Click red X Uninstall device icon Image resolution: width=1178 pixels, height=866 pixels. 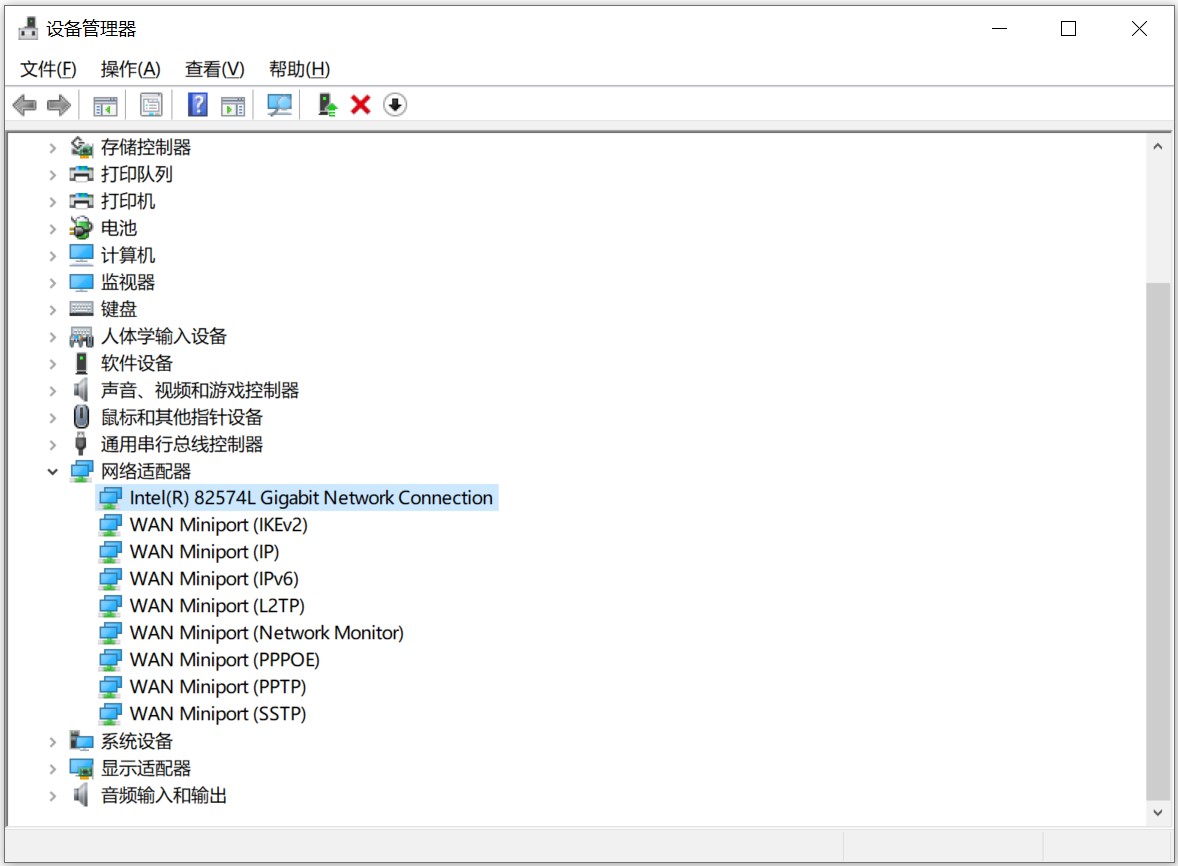361,104
